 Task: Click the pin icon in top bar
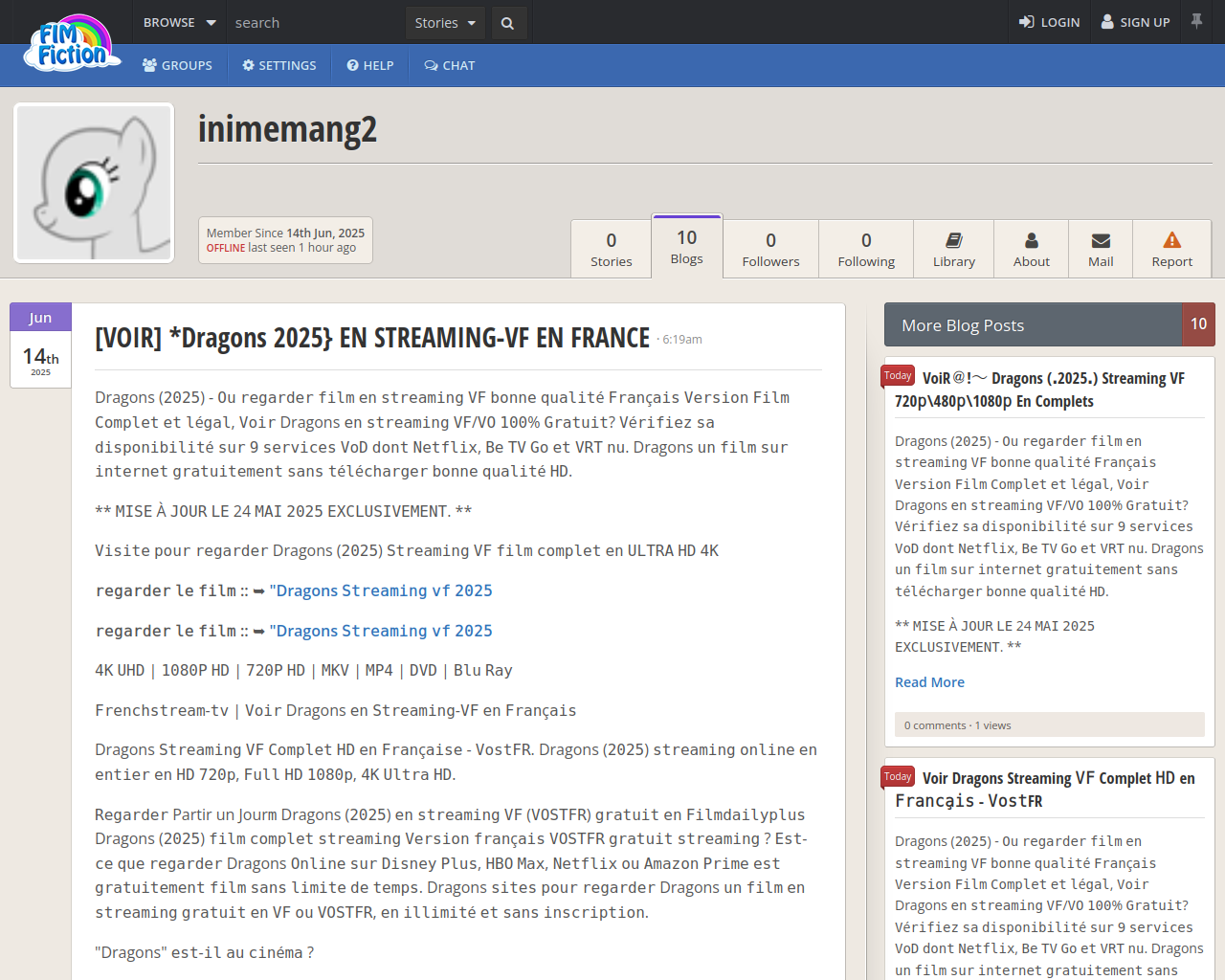(x=1196, y=21)
